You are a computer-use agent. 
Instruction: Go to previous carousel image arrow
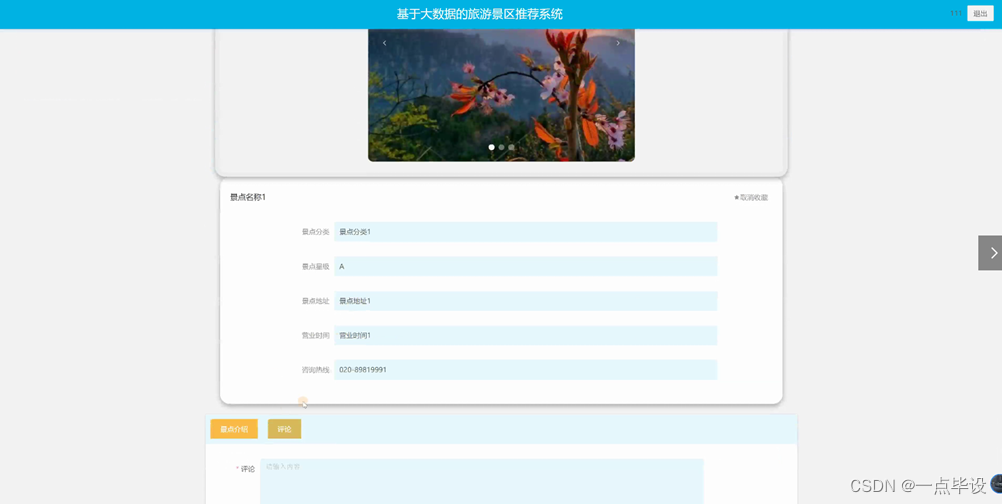click(x=385, y=43)
